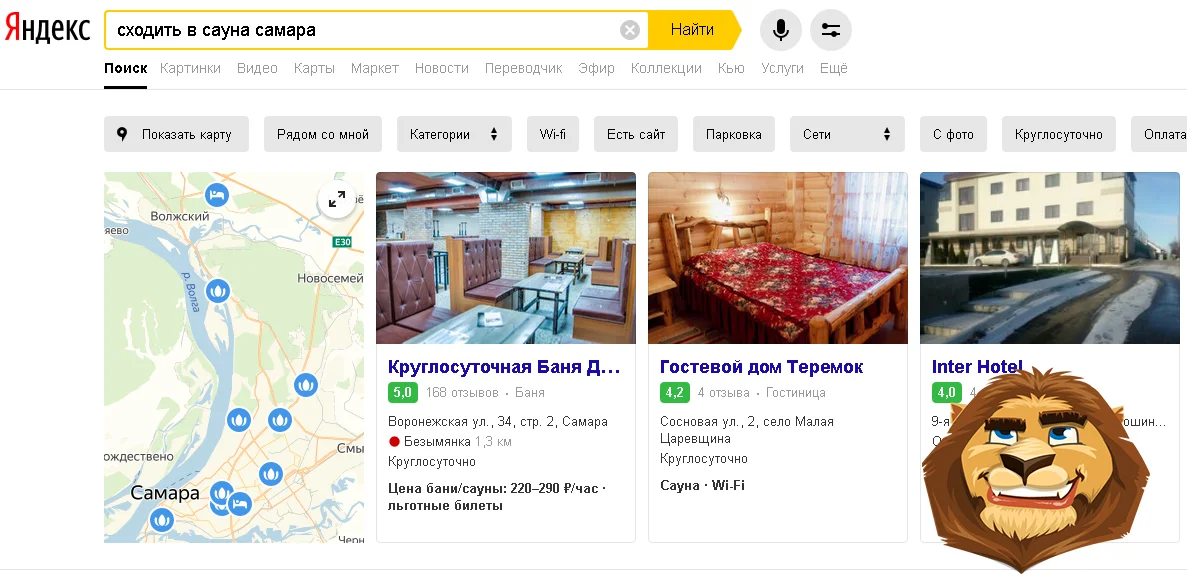Expand the map with fullscreen icon
This screenshot has height=574, width=1187.
(x=336, y=200)
